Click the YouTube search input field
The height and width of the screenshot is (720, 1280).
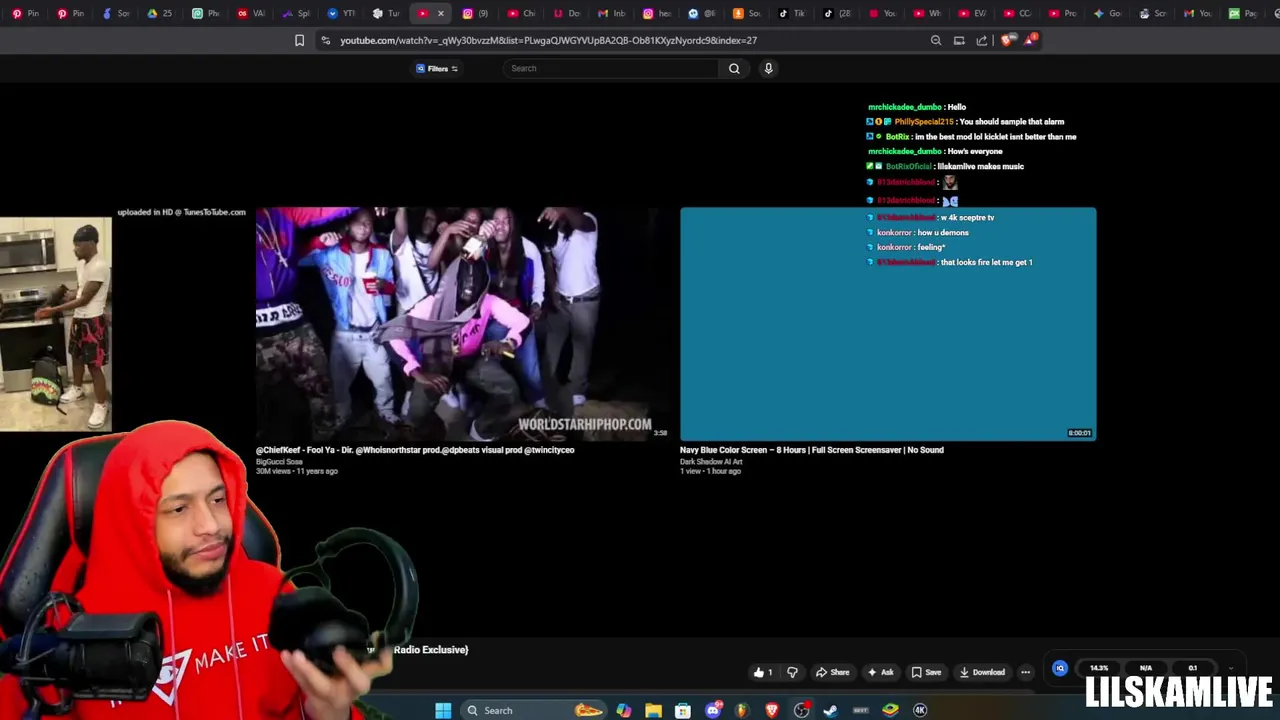coord(611,68)
